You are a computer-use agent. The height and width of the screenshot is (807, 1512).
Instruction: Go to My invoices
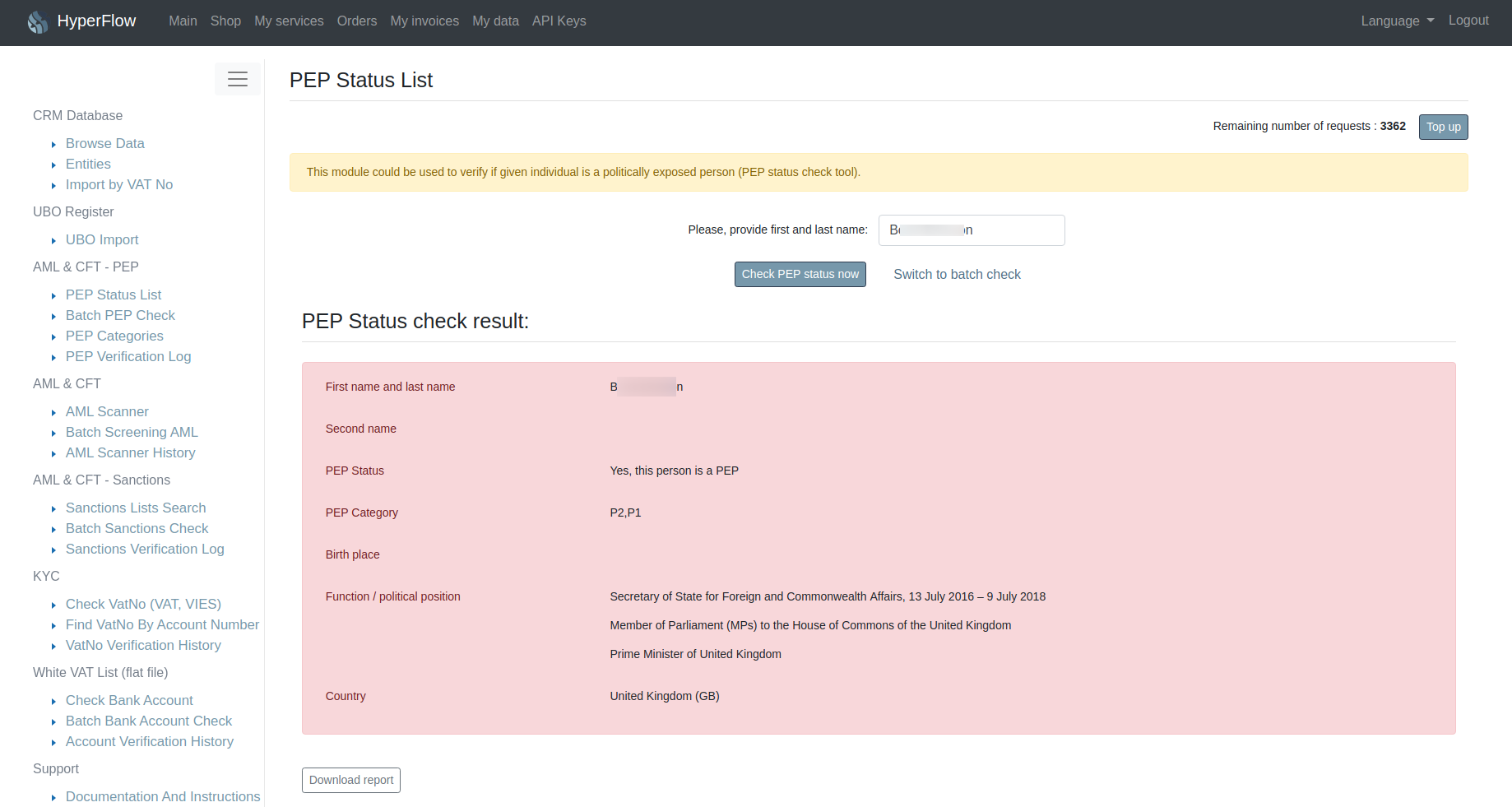pyautogui.click(x=424, y=21)
